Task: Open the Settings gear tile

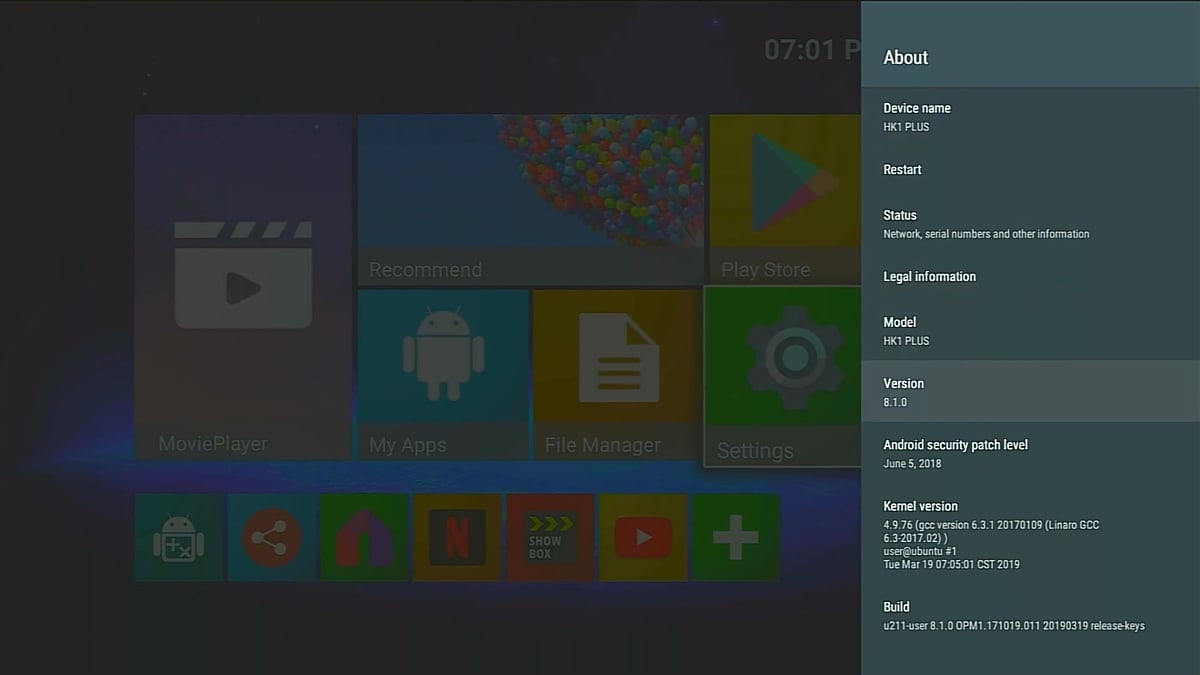Action: [783, 376]
